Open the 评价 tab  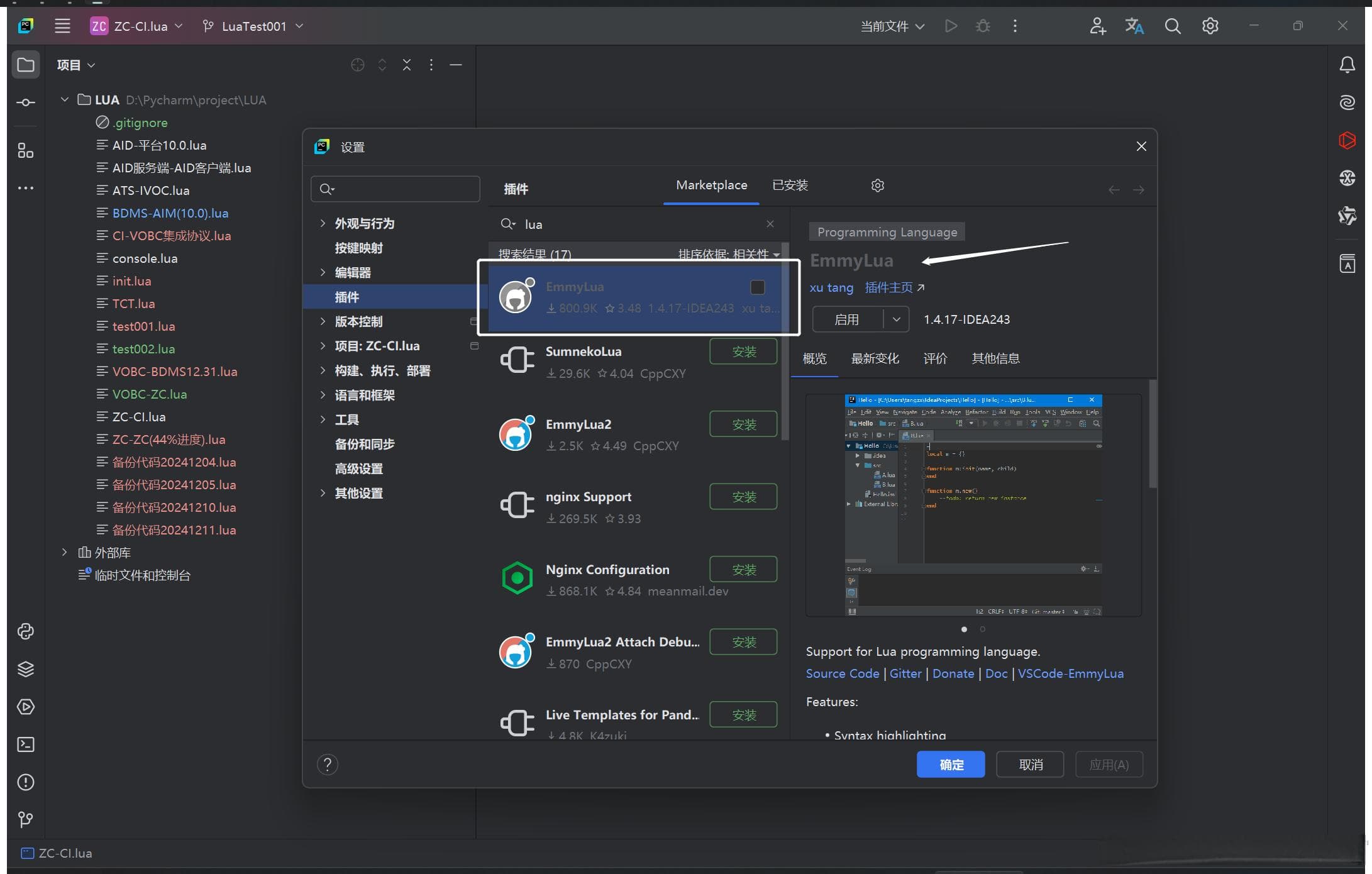coord(935,358)
